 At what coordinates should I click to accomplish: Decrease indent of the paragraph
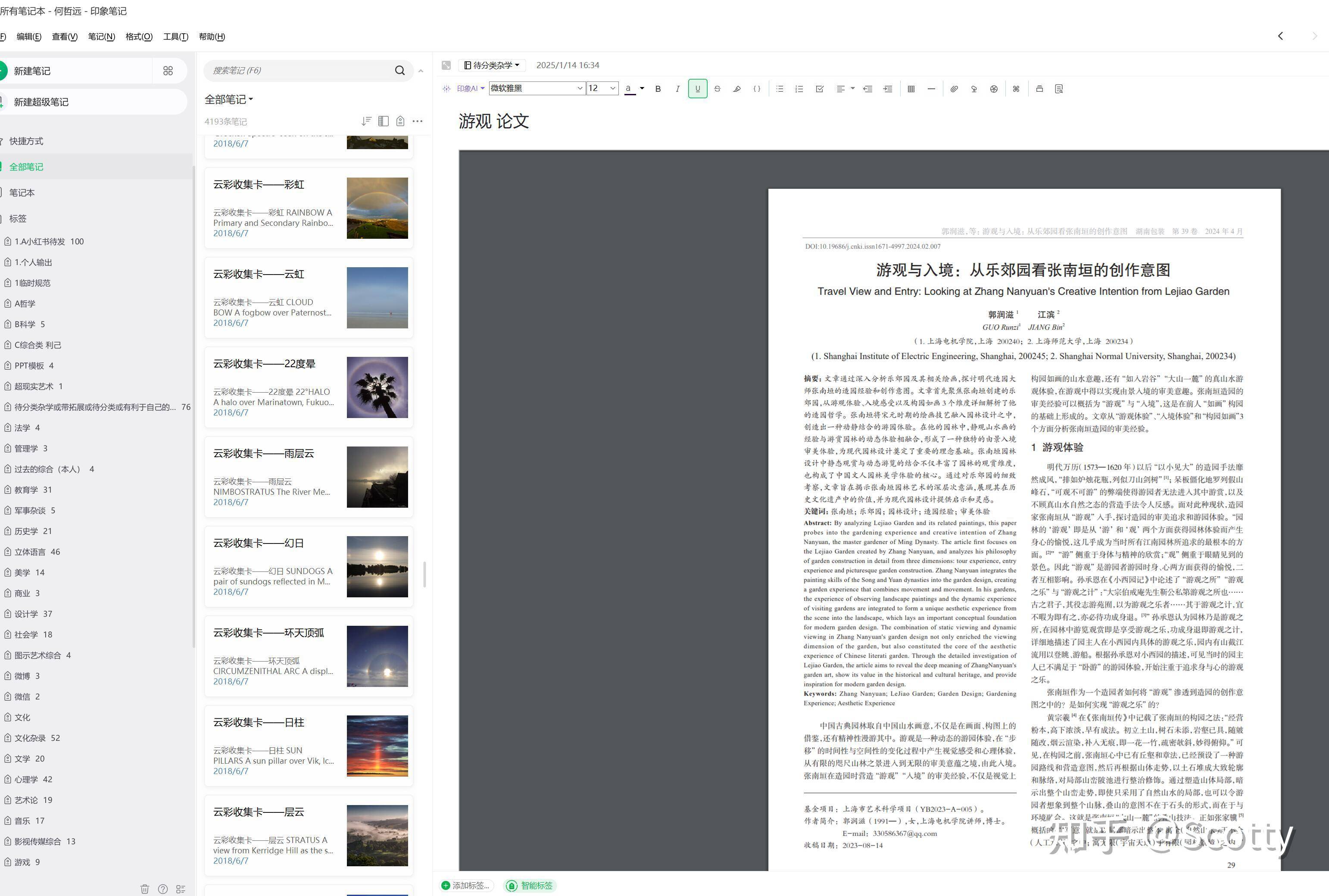click(867, 89)
